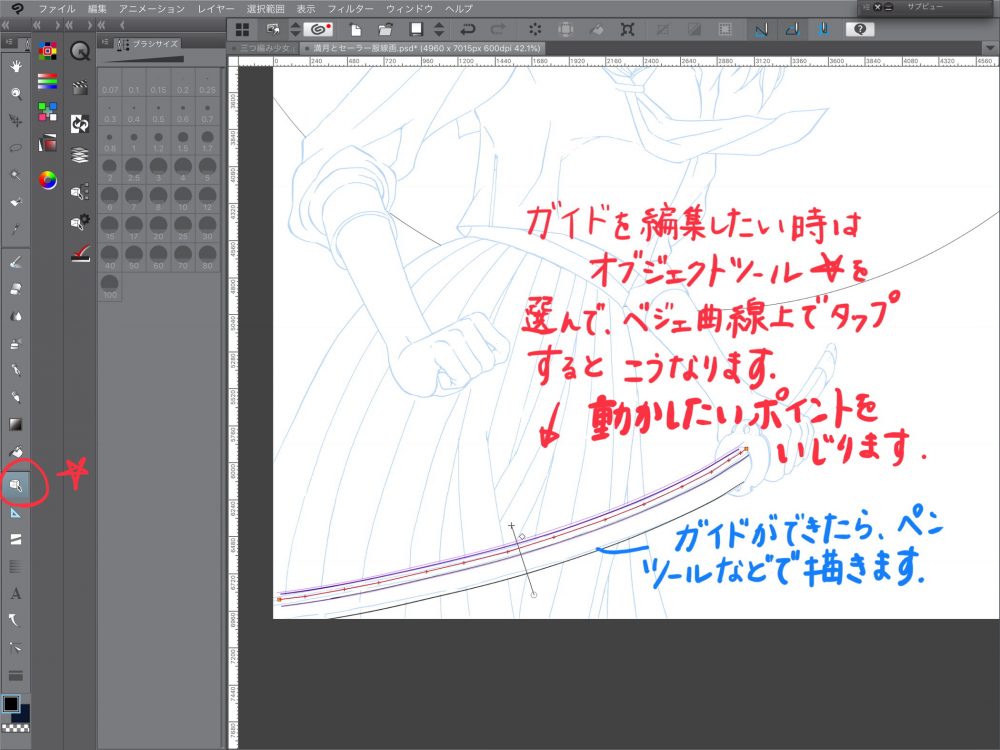Toggle Snap to Ruler
This screenshot has width=1000, height=750.
coord(761,29)
